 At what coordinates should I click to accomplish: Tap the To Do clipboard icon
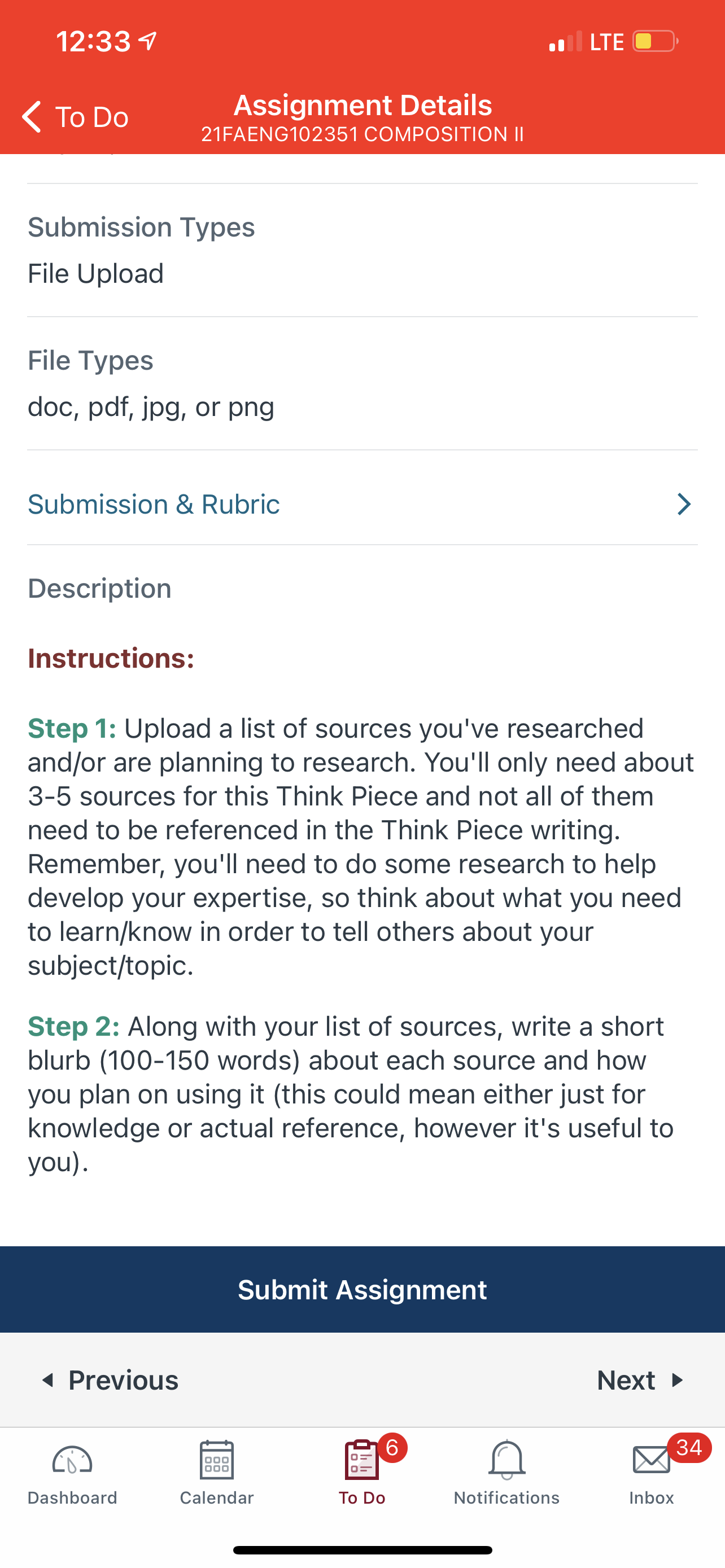pos(361,1460)
